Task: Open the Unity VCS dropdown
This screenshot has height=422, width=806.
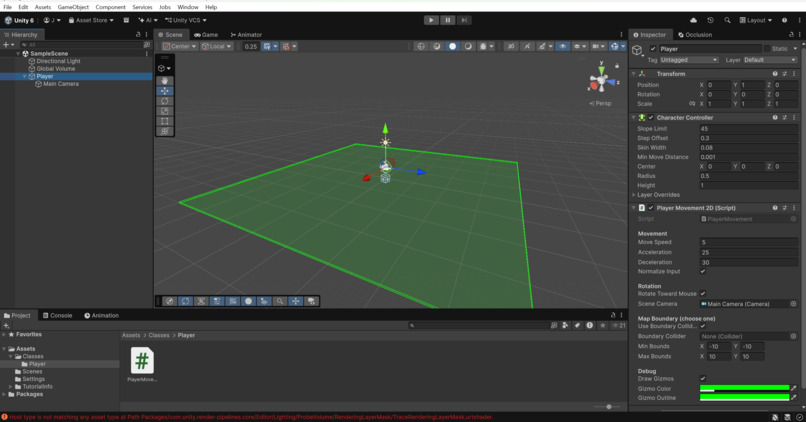Action: click(186, 20)
